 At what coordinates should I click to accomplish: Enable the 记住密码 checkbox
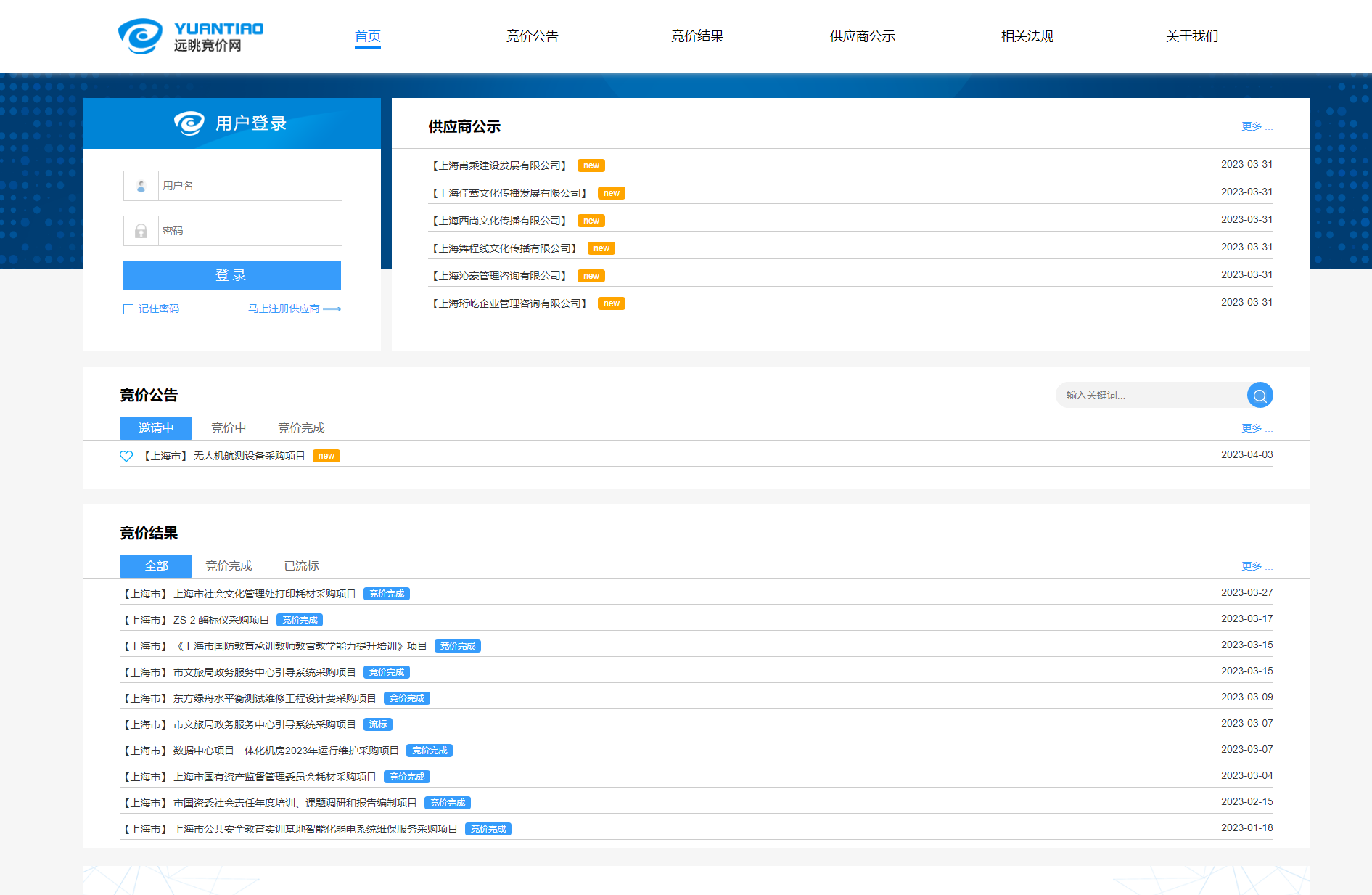[x=128, y=309]
